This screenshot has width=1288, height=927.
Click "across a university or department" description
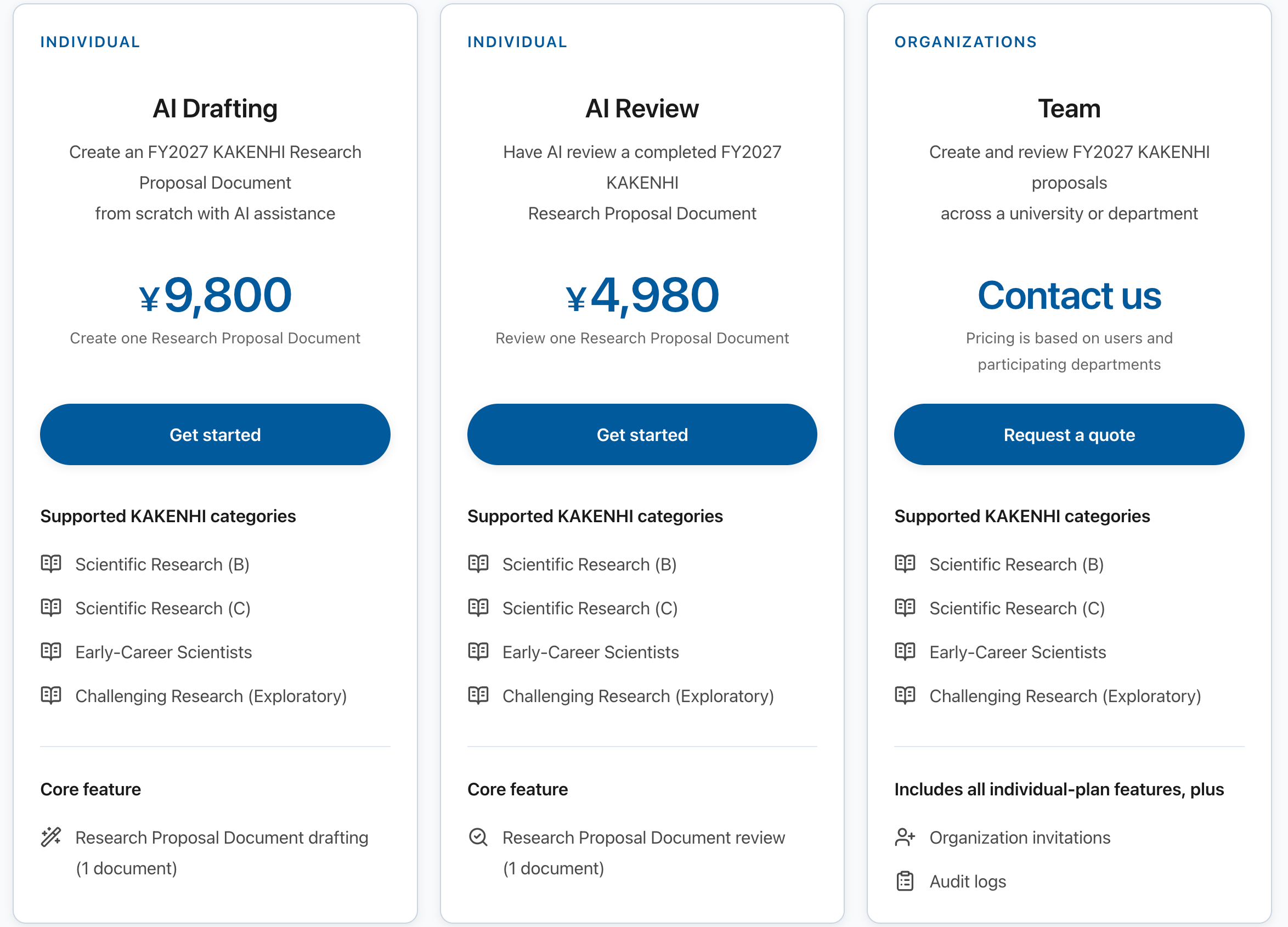[x=1069, y=213]
